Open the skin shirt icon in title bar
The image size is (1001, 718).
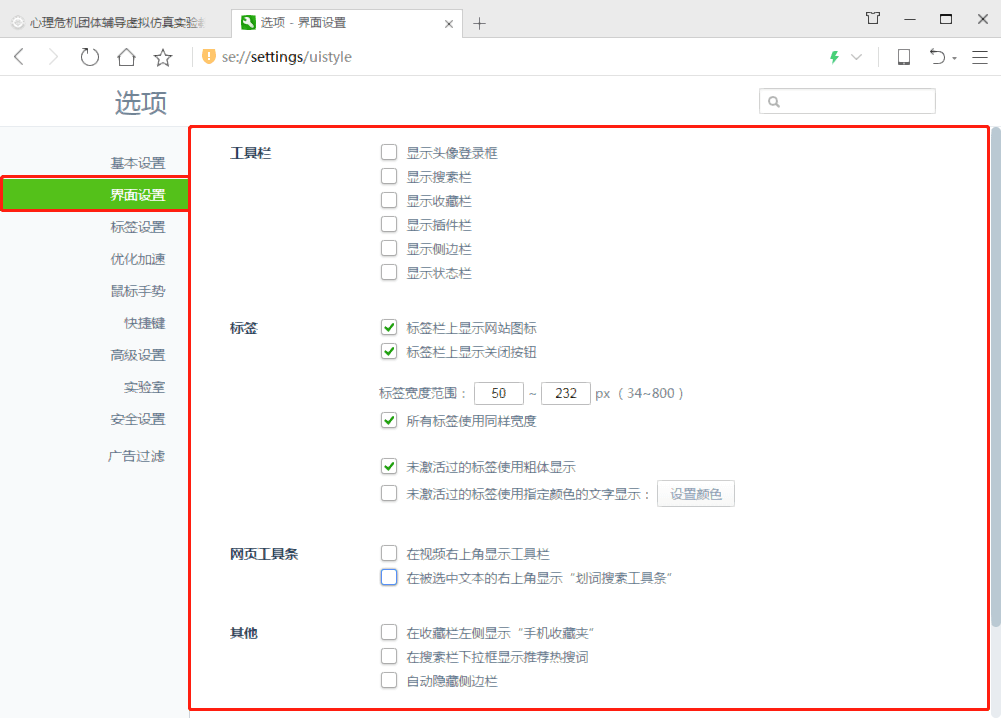click(873, 19)
